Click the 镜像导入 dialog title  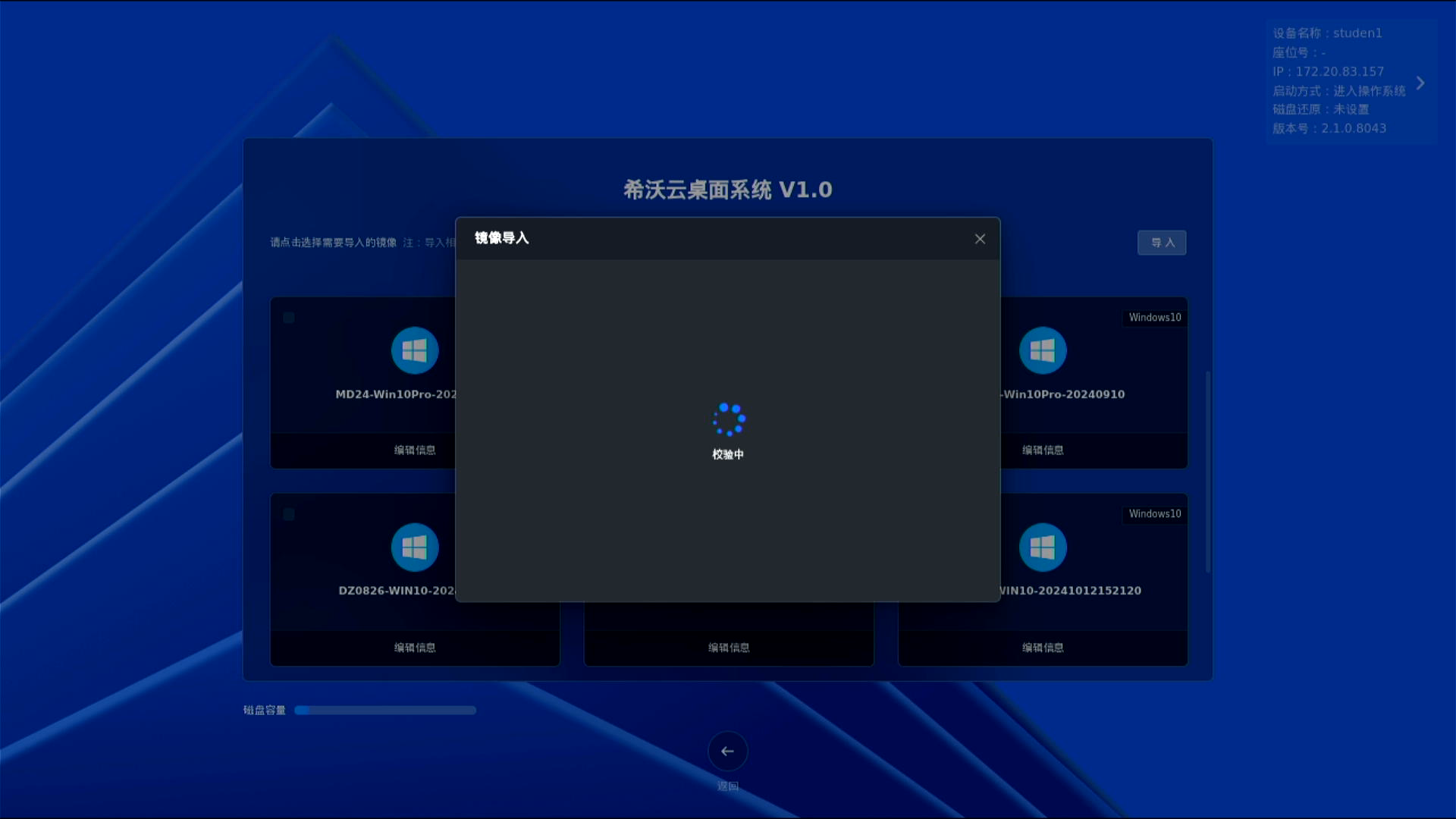[502, 238]
